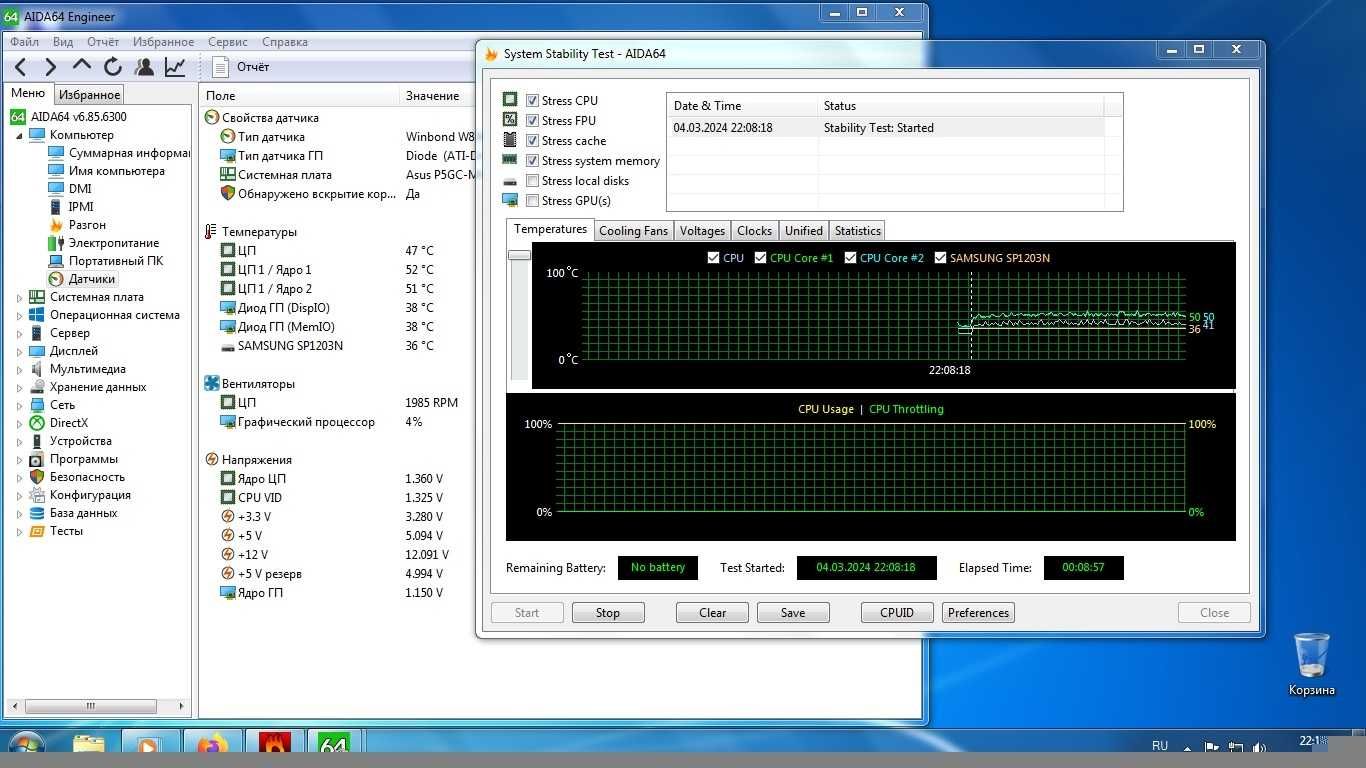
Task: Open Preferences in stability test
Action: tap(978, 613)
